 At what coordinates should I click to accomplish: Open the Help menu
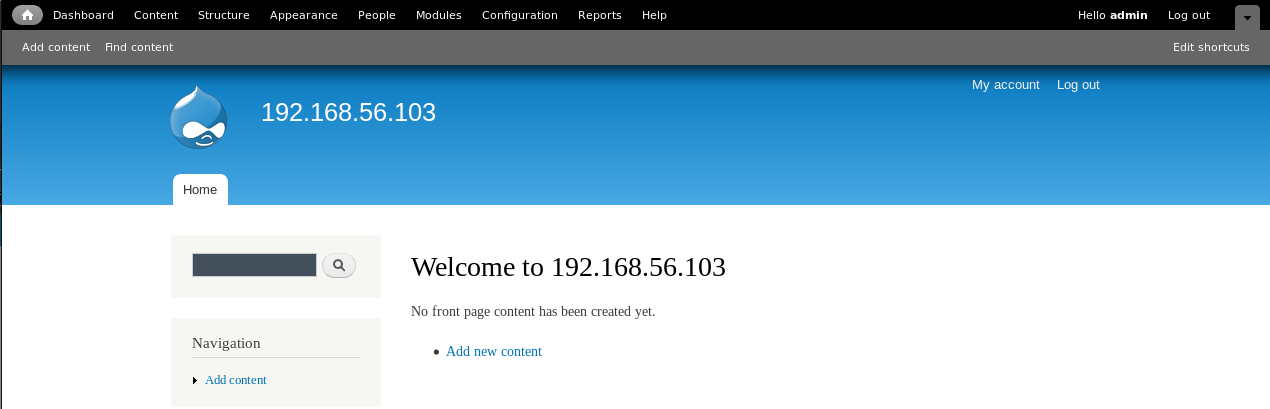pos(654,15)
